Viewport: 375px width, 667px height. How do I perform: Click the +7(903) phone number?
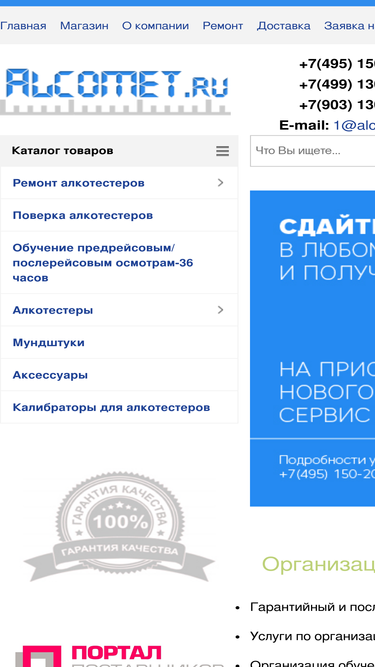click(x=337, y=105)
